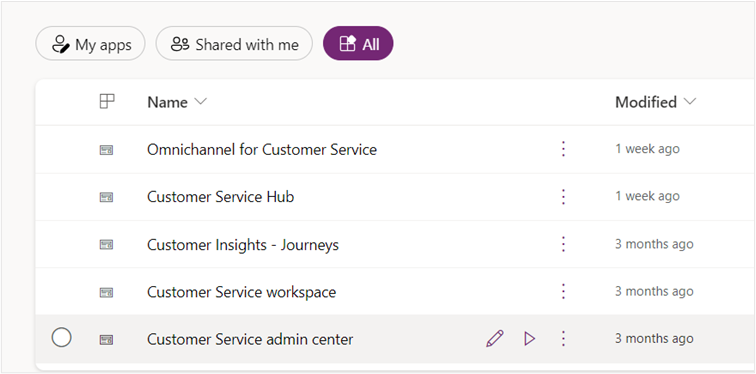756x374 pixels.
Task: Click '3 months ago' in Customer Insights row
Action: click(654, 244)
